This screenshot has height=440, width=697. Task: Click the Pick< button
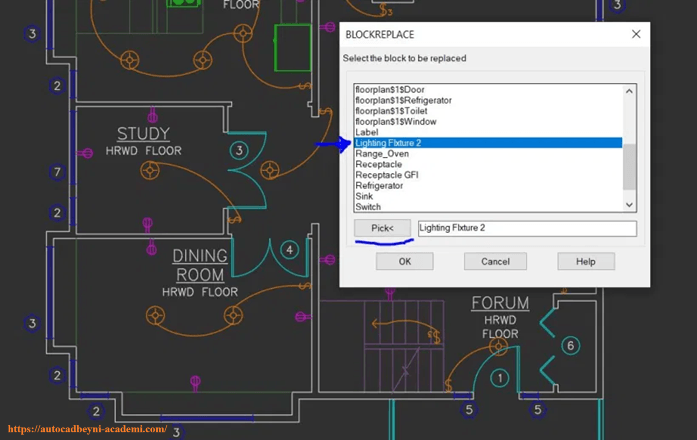(382, 228)
